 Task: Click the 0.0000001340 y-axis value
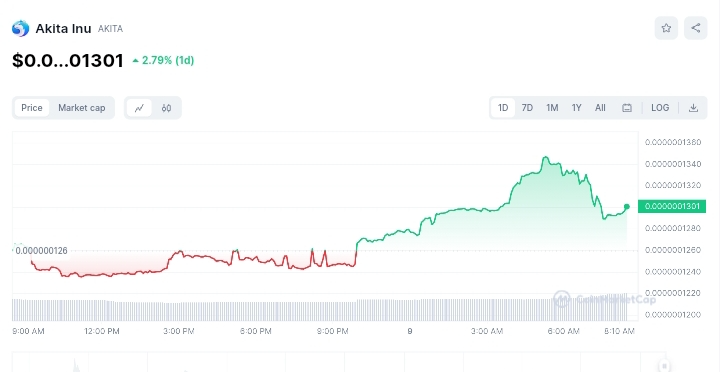pyautogui.click(x=673, y=164)
